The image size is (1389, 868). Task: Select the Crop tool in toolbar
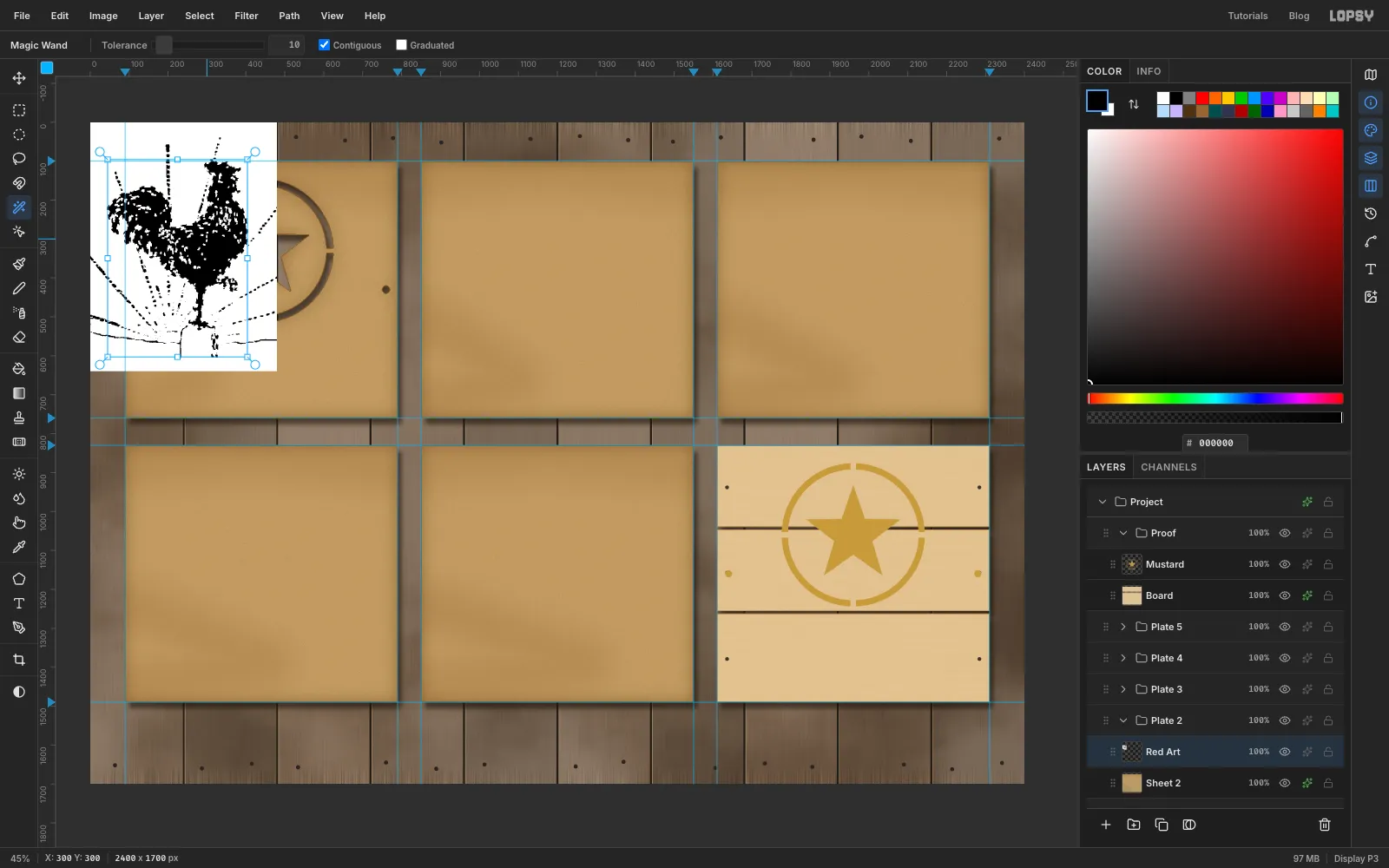[18, 660]
